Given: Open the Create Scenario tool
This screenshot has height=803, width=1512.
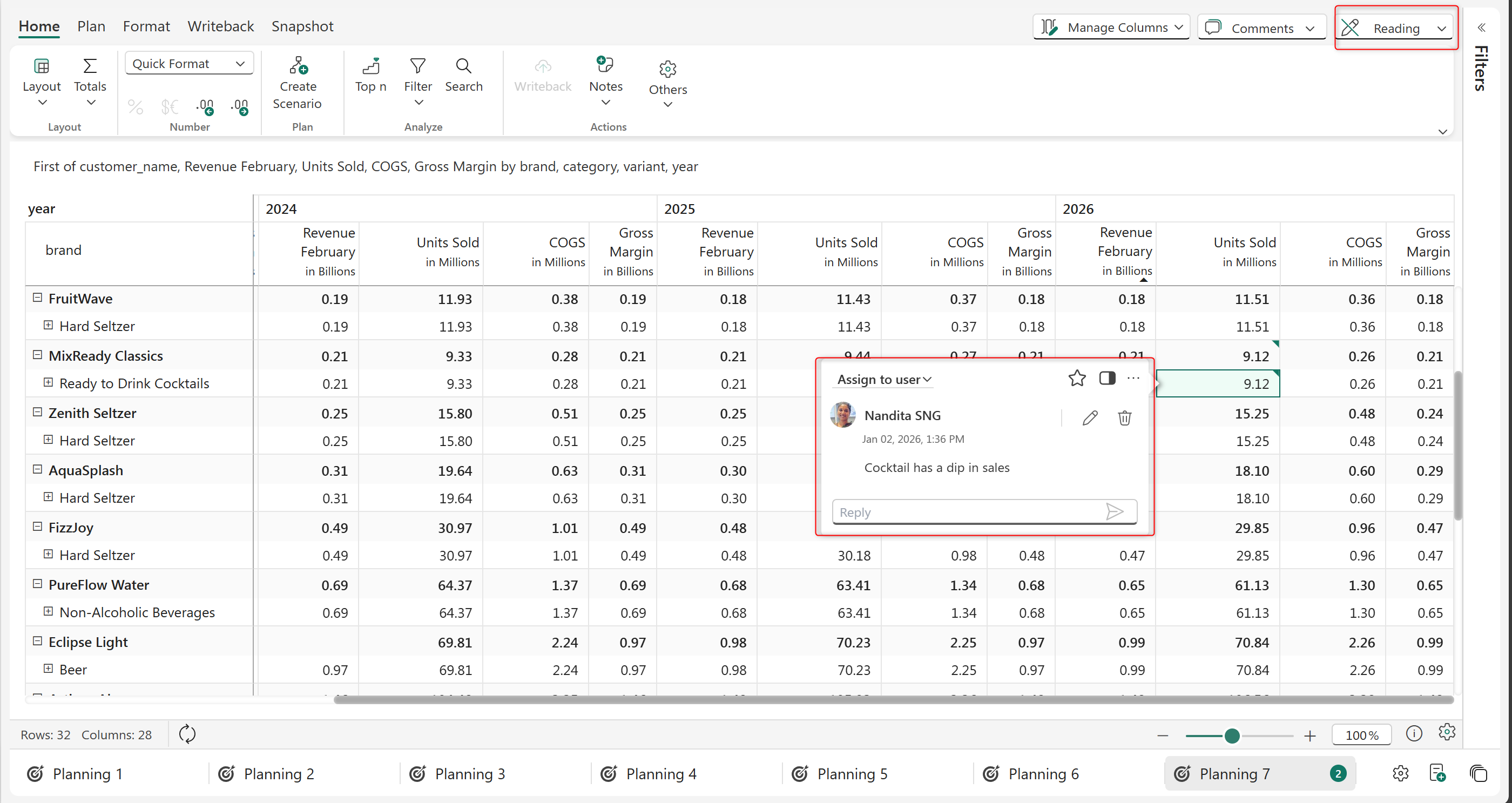Looking at the screenshot, I should tap(298, 83).
